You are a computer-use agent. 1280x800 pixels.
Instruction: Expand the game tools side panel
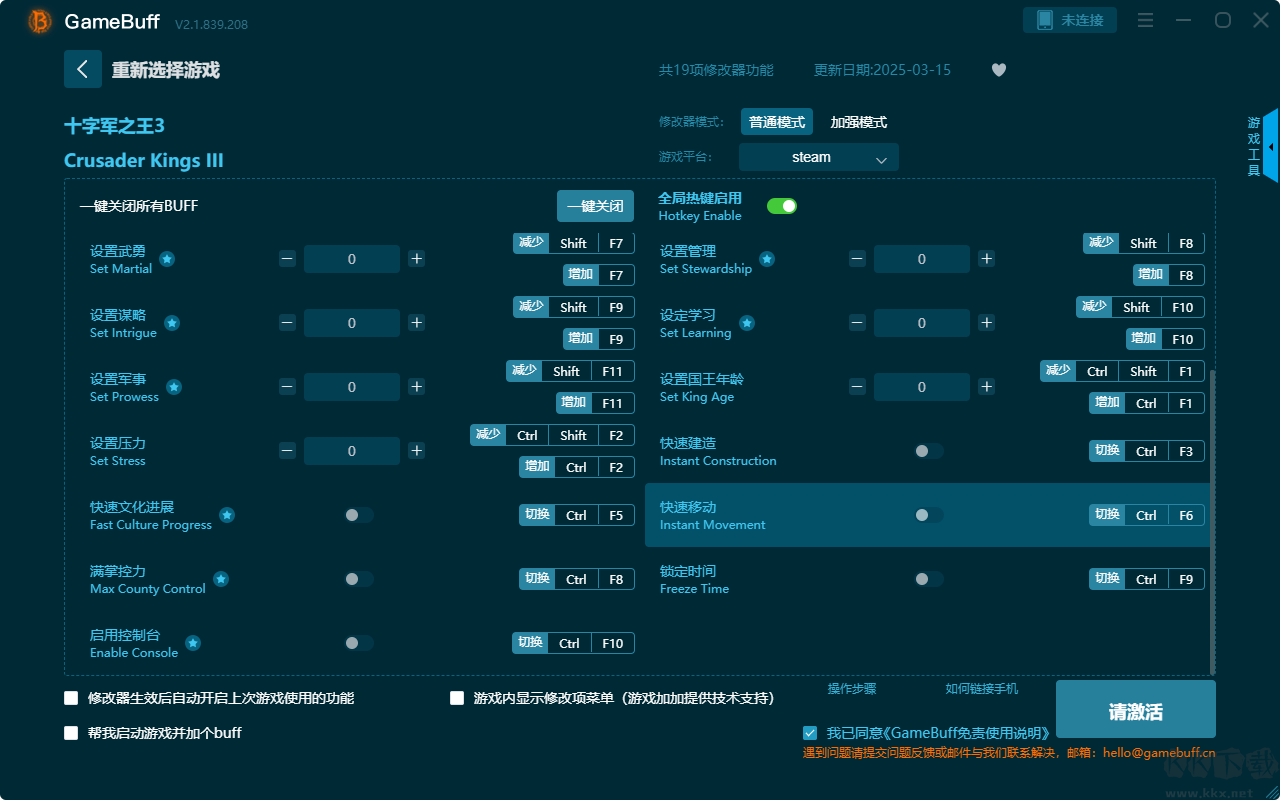[x=1269, y=147]
